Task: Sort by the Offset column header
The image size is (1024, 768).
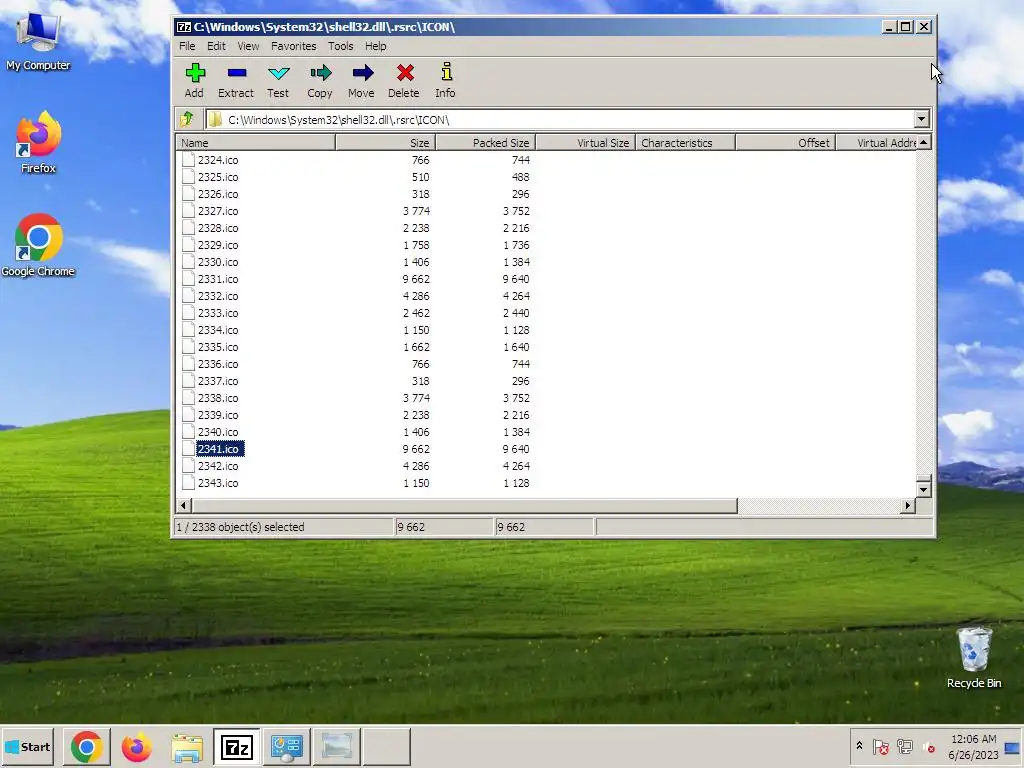Action: [x=786, y=142]
